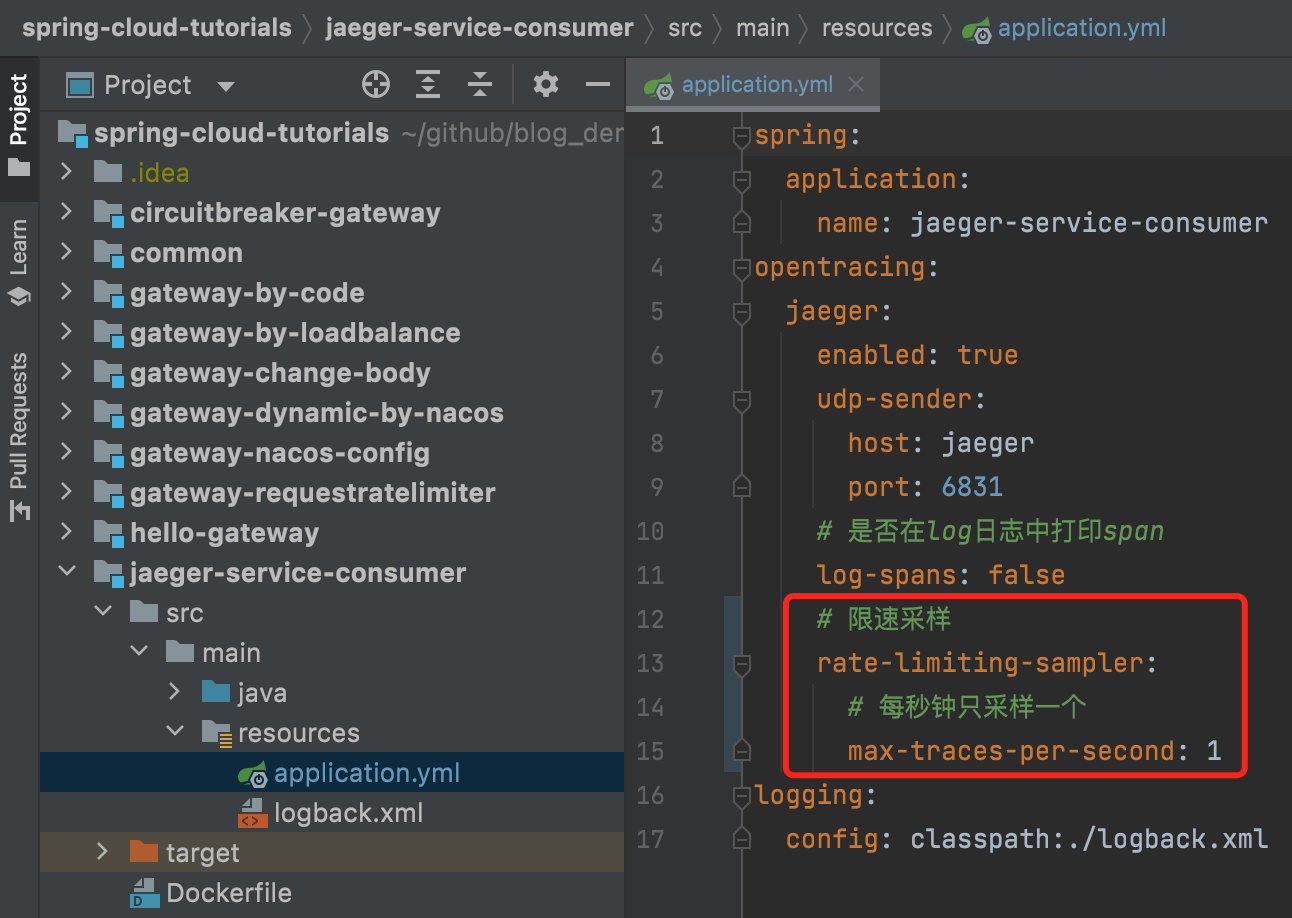Click src in the breadcrumb path

pos(685,28)
